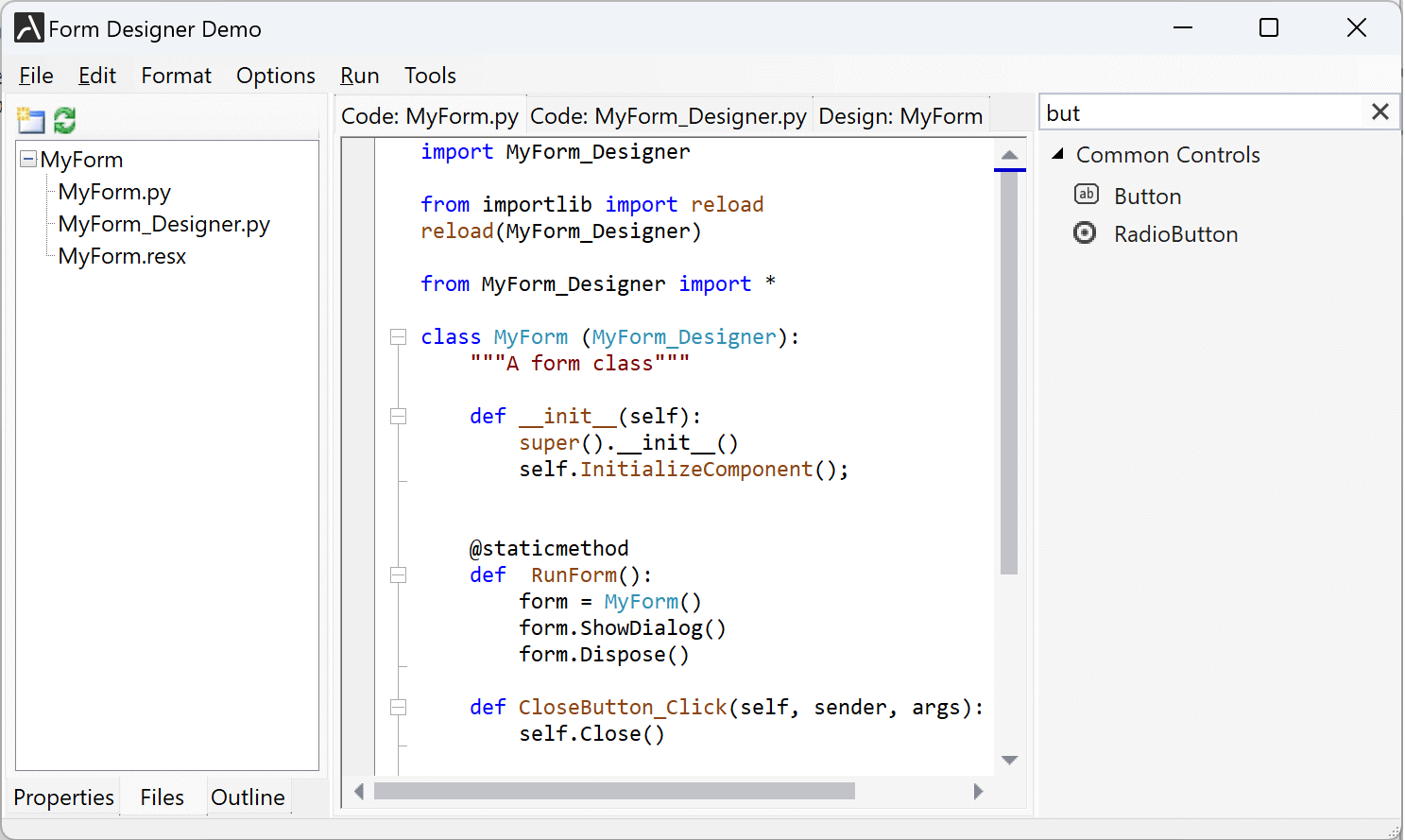Viewport: 1405px width, 840px height.
Task: Select MyForm root in project tree
Action: click(81, 160)
